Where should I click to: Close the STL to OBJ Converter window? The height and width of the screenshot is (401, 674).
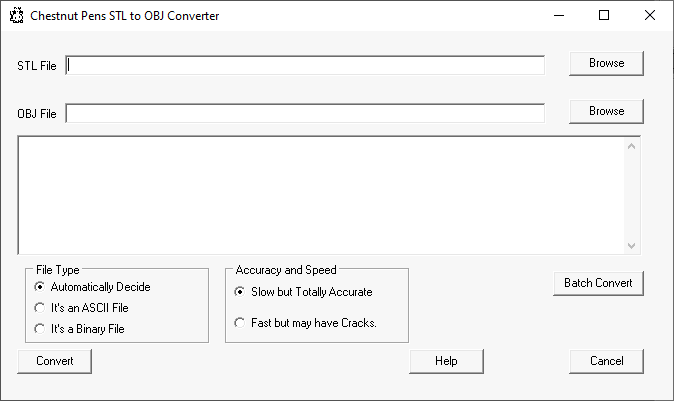pos(650,15)
